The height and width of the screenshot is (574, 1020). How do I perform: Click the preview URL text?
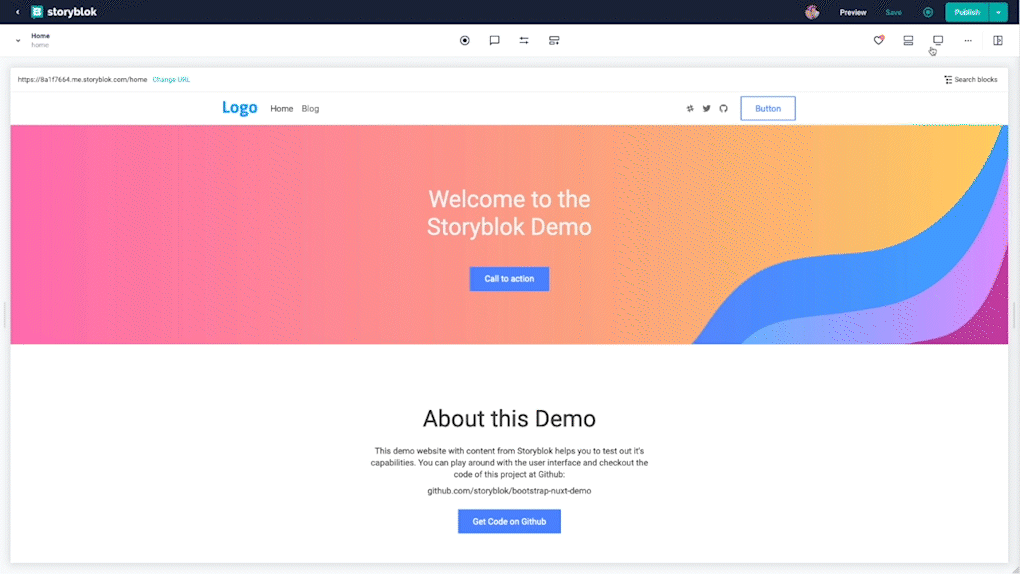pyautogui.click(x=83, y=79)
